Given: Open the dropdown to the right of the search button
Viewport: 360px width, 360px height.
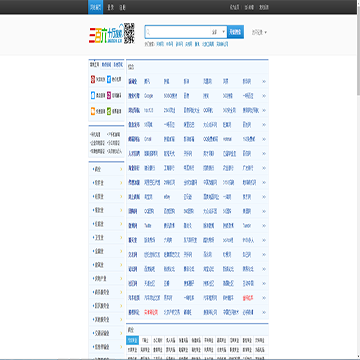Looking at the screenshot, I should coord(259,32).
